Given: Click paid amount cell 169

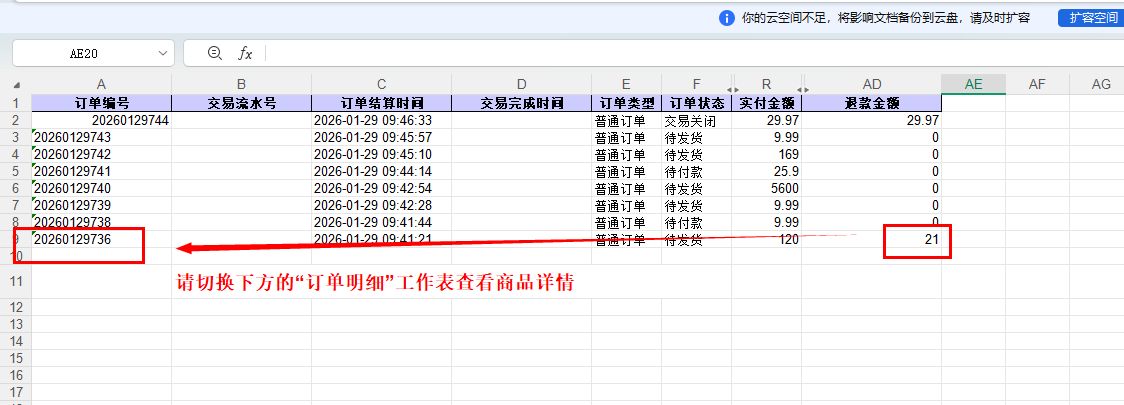Looking at the screenshot, I should click(x=767, y=154).
